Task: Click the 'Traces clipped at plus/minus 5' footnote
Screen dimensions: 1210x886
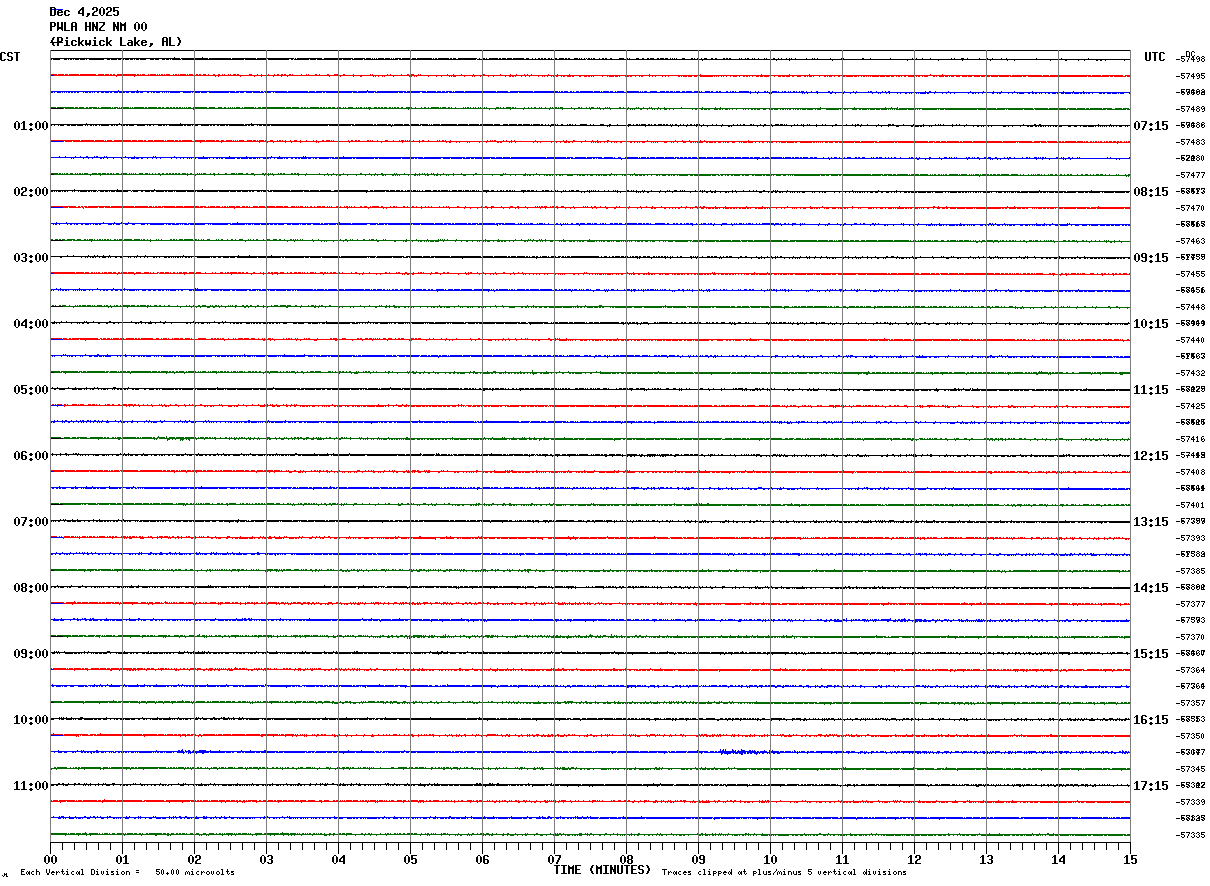Action: point(784,873)
